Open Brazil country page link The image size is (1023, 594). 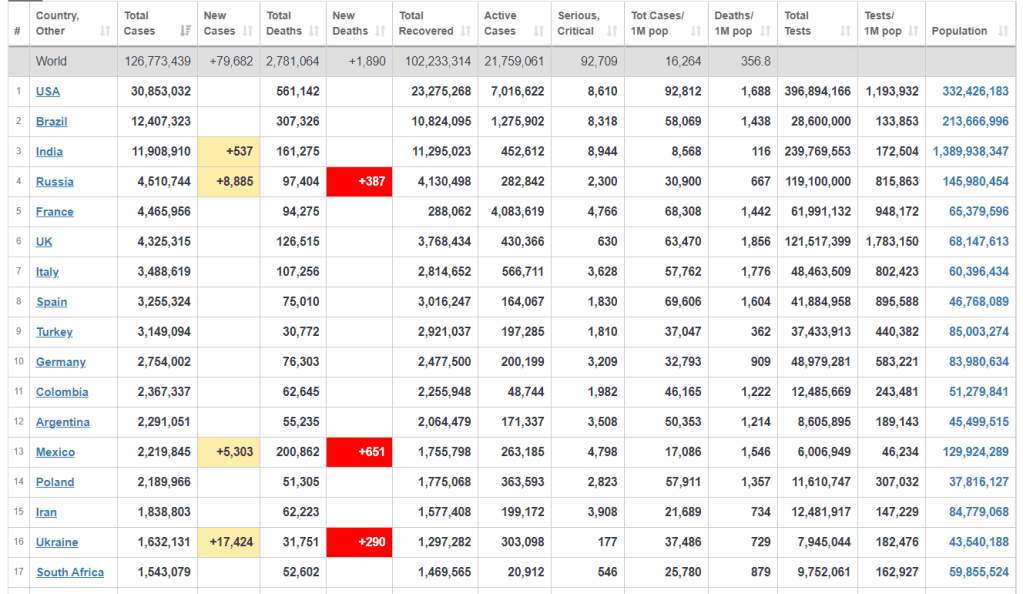(x=51, y=121)
